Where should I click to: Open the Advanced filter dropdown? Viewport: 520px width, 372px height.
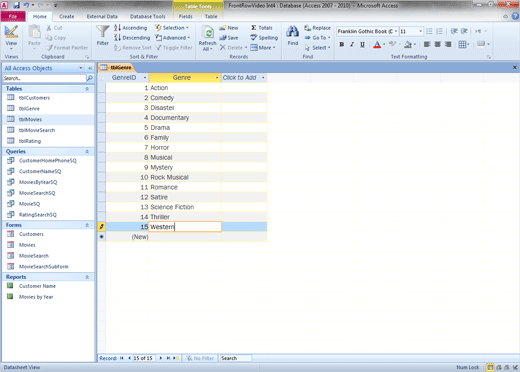pyautogui.click(x=173, y=38)
